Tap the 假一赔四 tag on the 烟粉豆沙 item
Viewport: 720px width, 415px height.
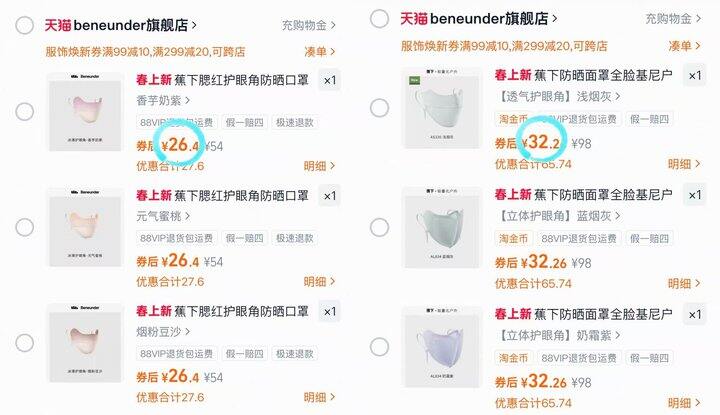[243, 353]
